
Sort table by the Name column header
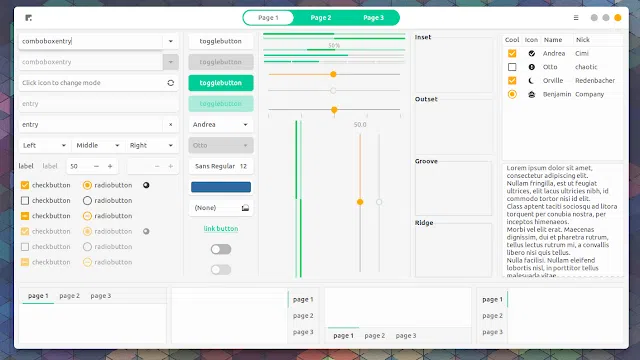click(556, 40)
